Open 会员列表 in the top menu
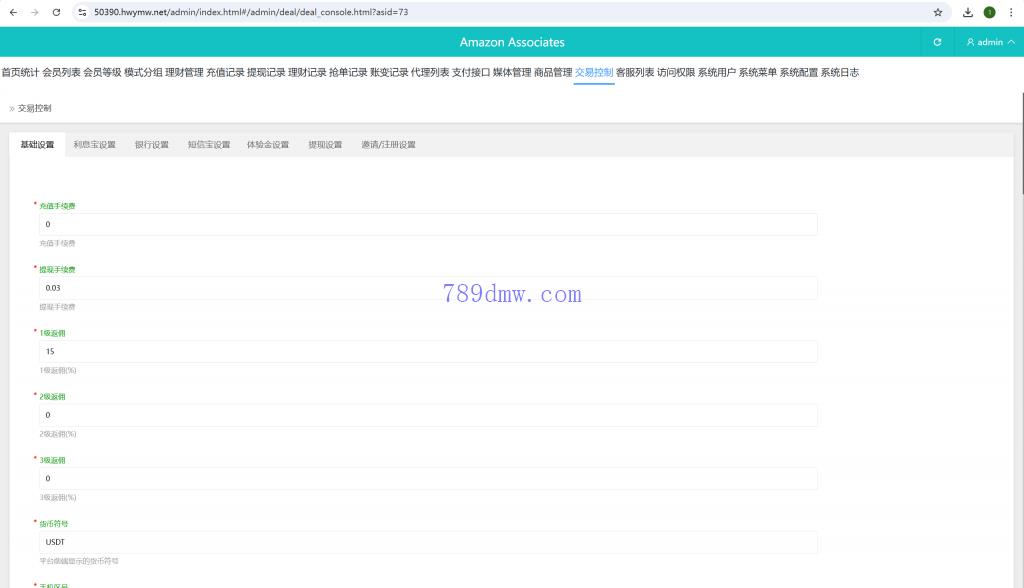The image size is (1024, 588). (61, 72)
